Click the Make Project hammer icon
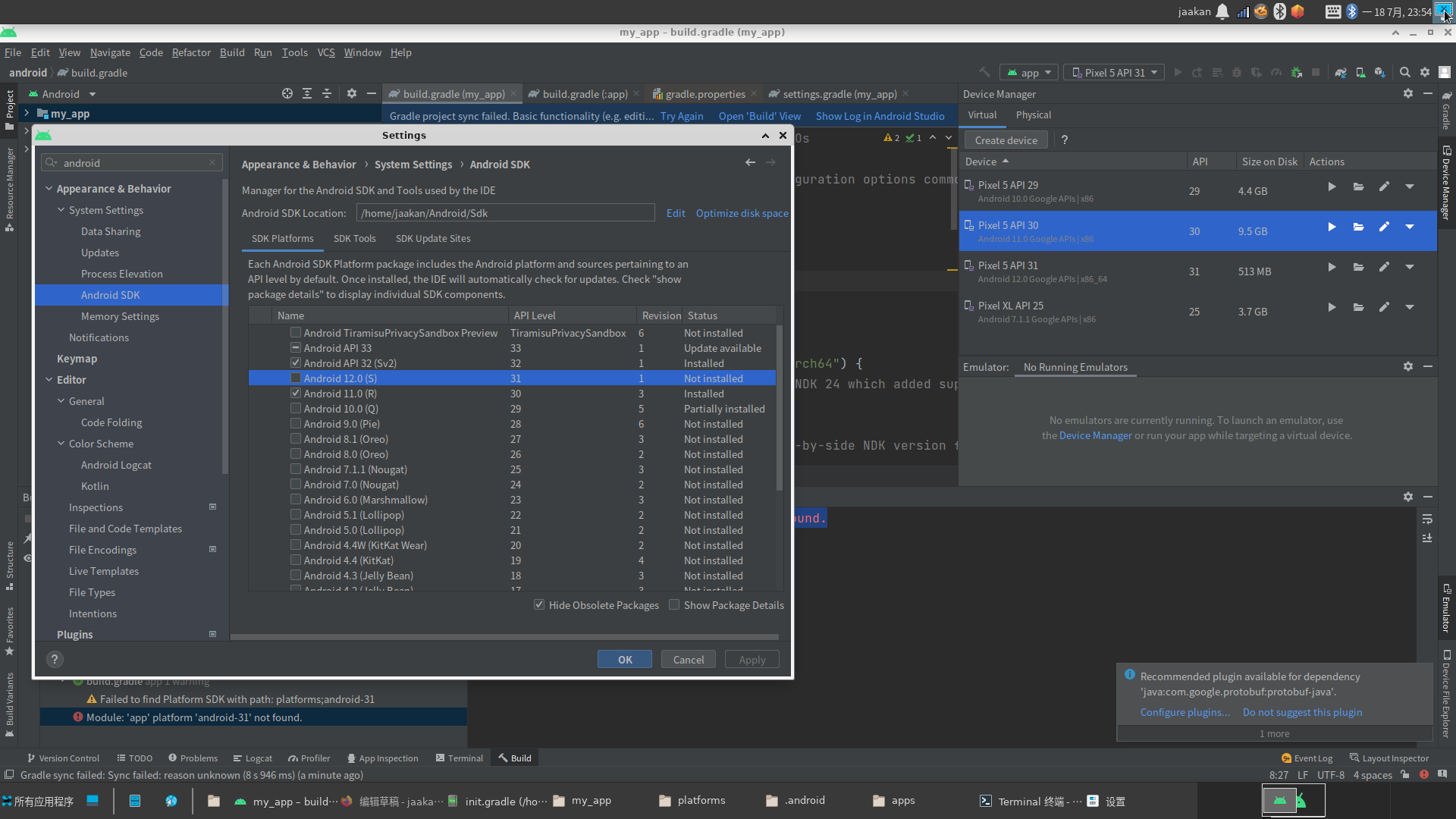Screen dimensions: 1456x819 click(x=984, y=73)
